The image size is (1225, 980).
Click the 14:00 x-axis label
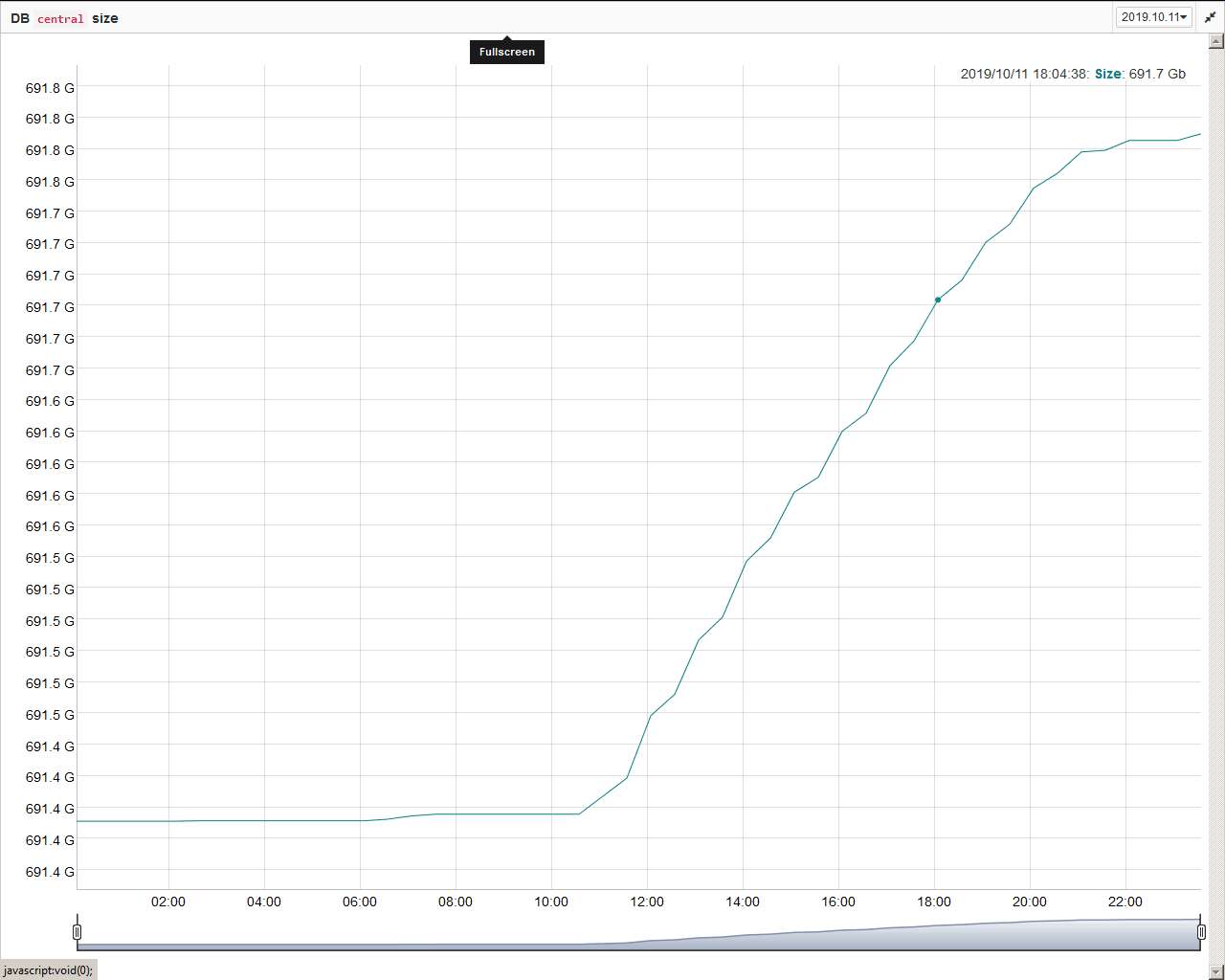743,902
